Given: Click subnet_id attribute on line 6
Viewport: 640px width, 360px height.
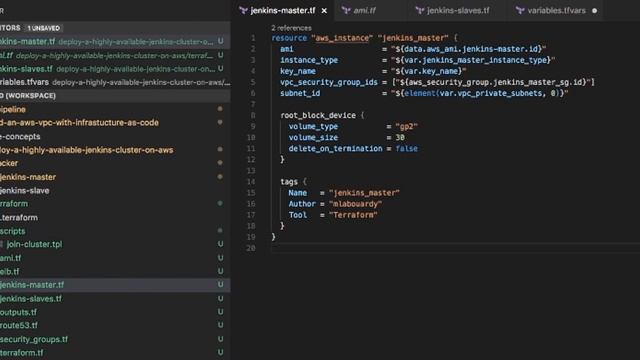Looking at the screenshot, I should [x=300, y=93].
